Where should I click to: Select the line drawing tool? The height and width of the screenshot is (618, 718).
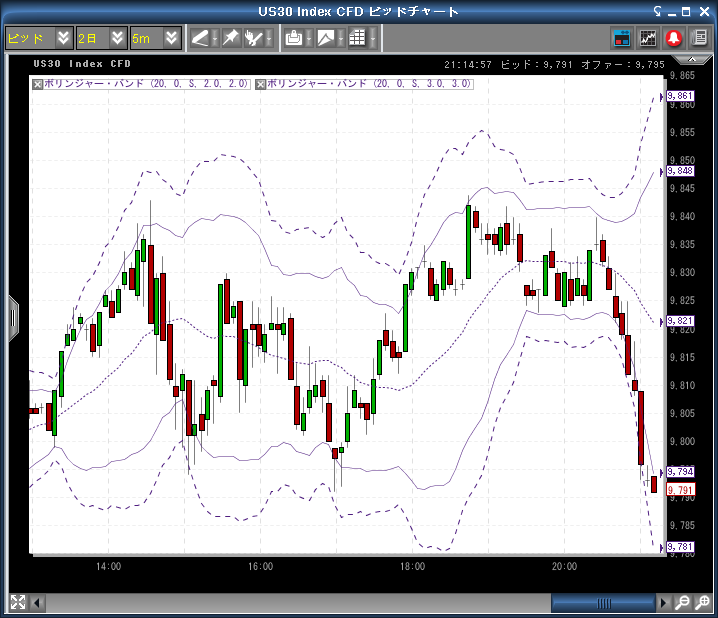200,38
